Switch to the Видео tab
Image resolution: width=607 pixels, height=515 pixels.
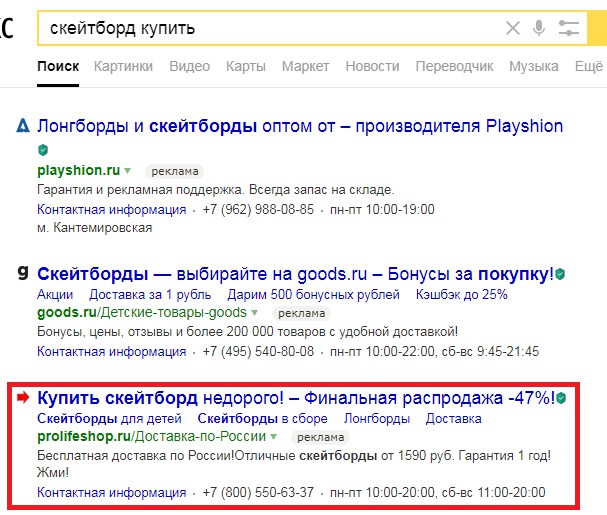pyautogui.click(x=190, y=66)
